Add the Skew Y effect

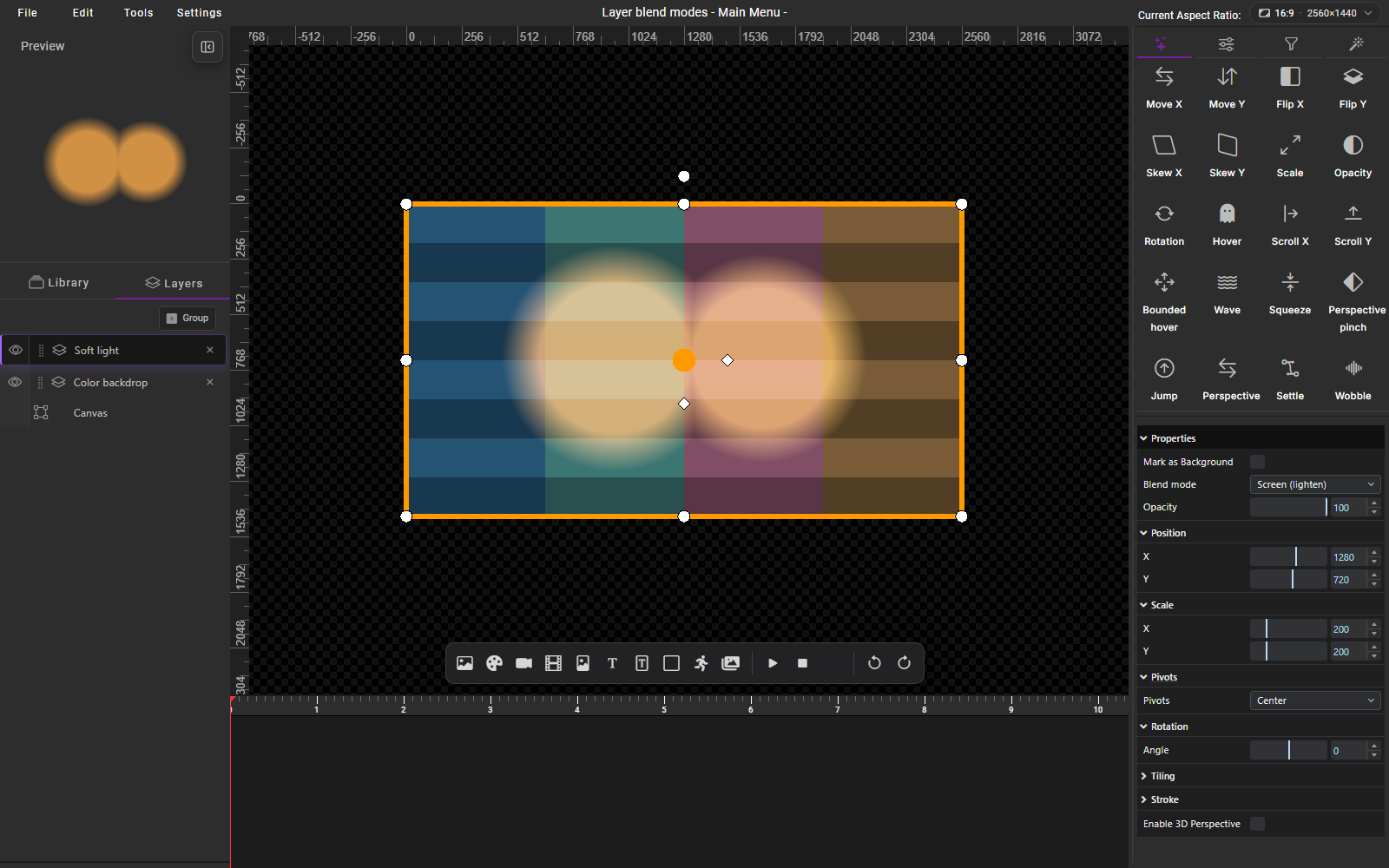pos(1227,156)
